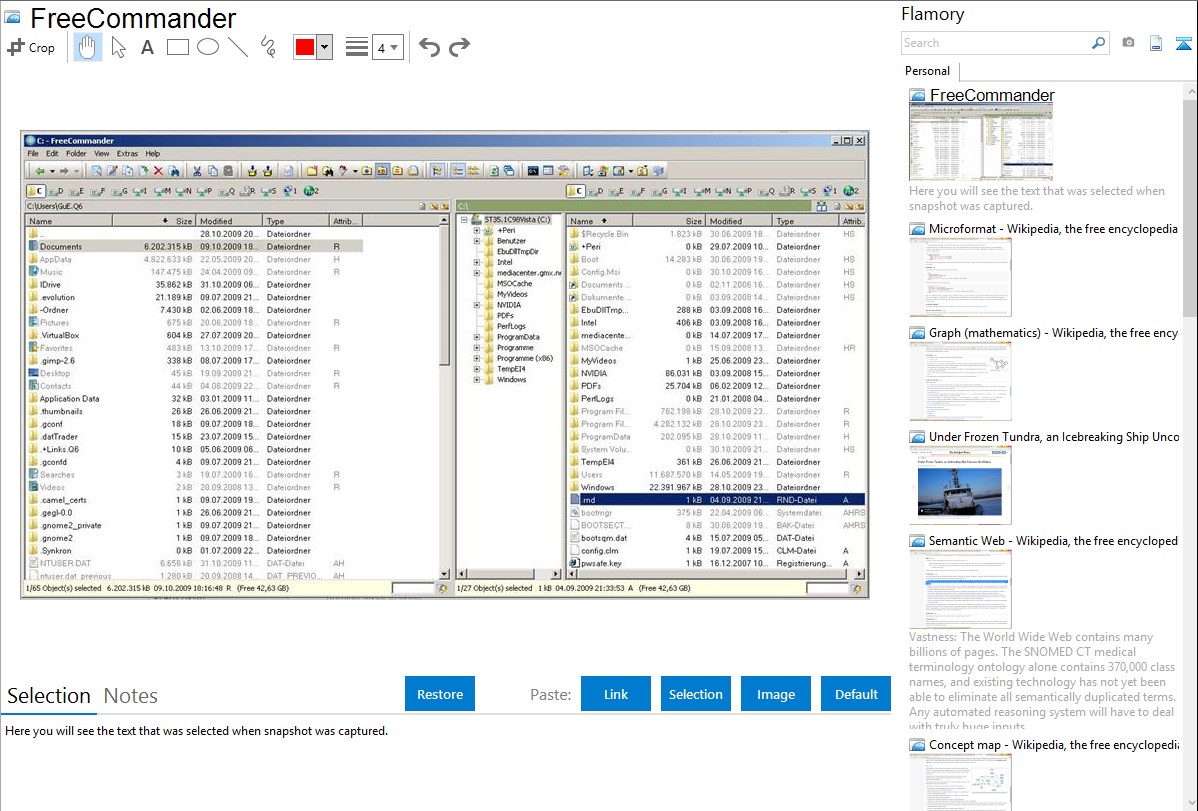Choose the arrow pointer tool
Viewport: 1198px width, 811px height.
(x=118, y=47)
